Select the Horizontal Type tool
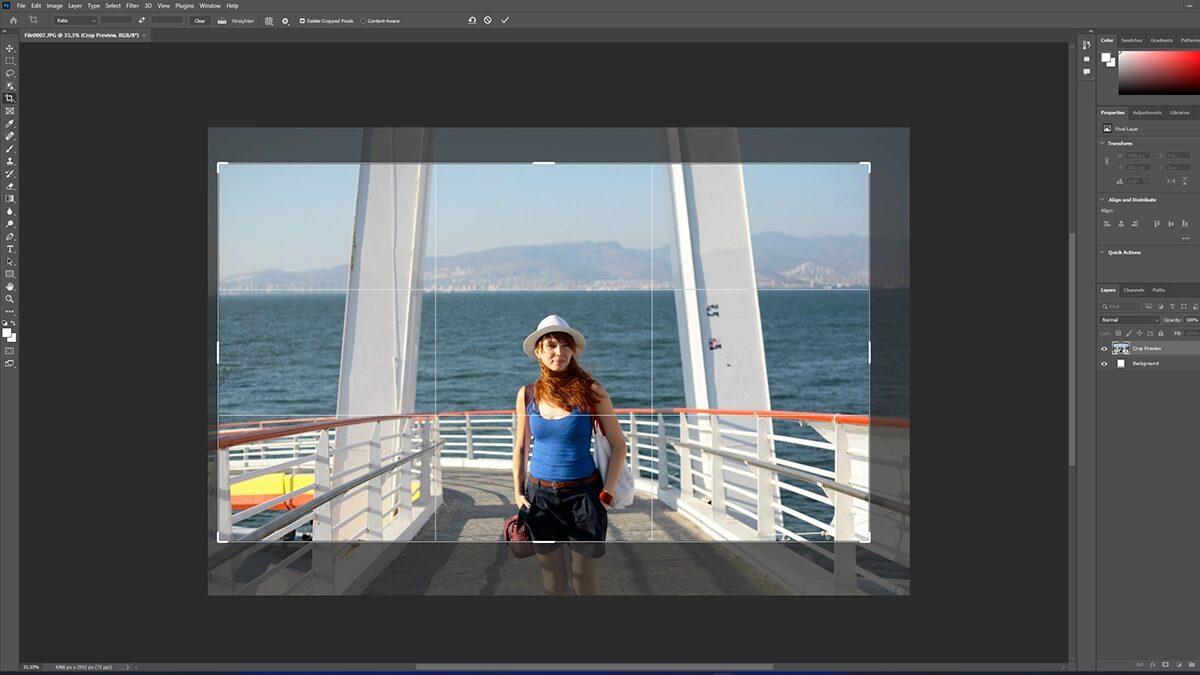 10,248
